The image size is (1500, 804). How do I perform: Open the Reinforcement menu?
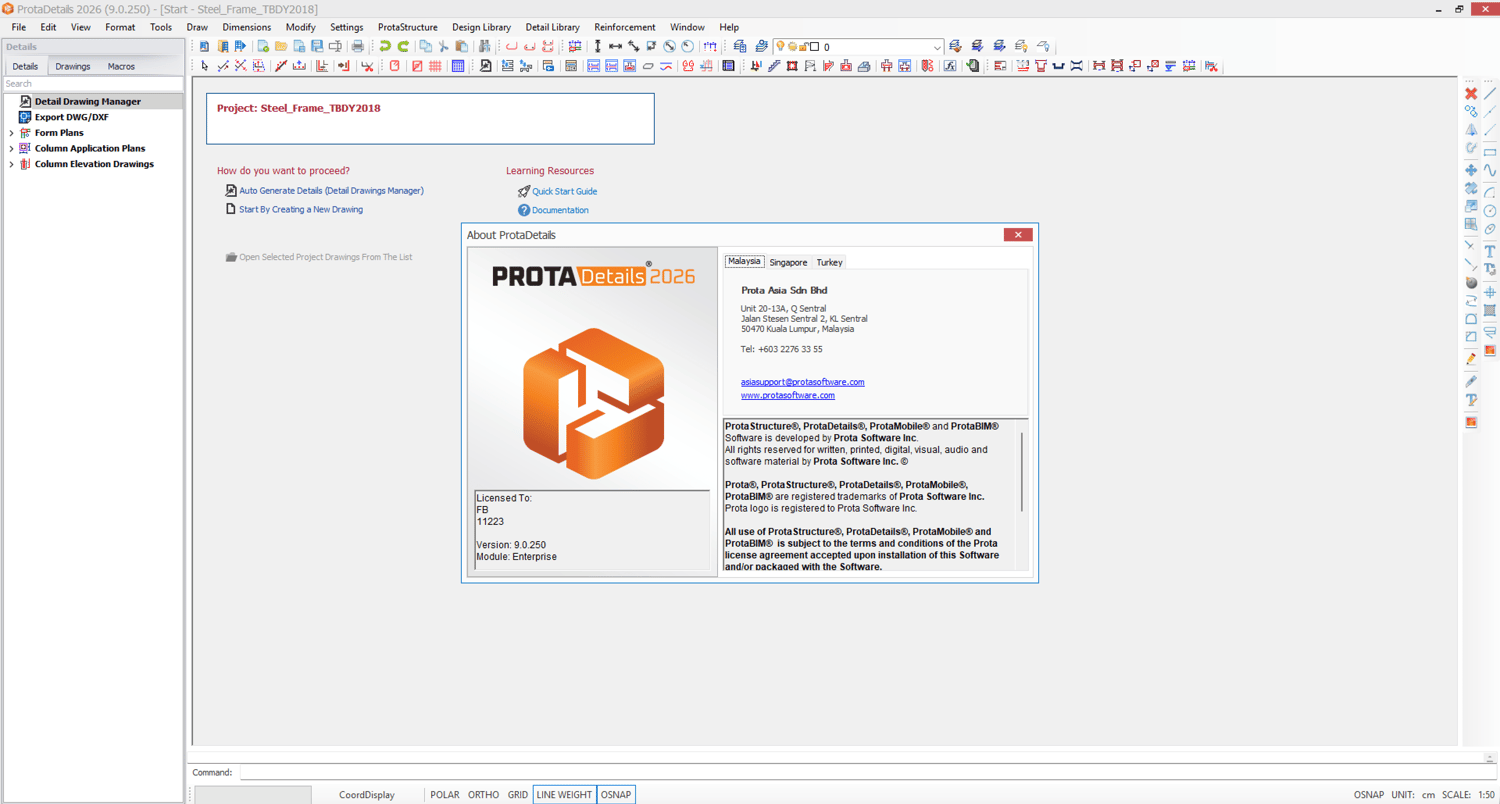(x=625, y=27)
